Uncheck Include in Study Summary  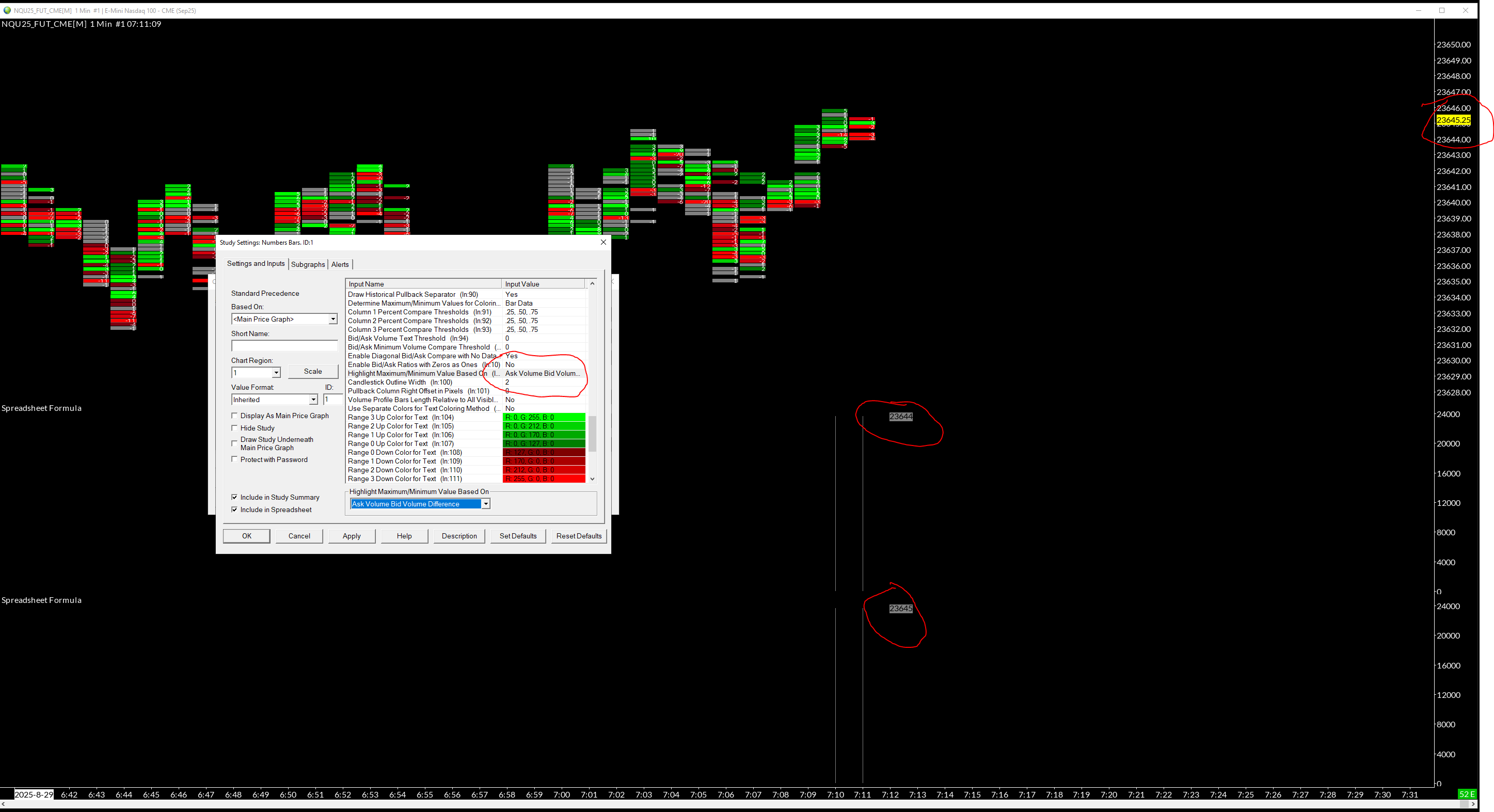[x=234, y=497]
